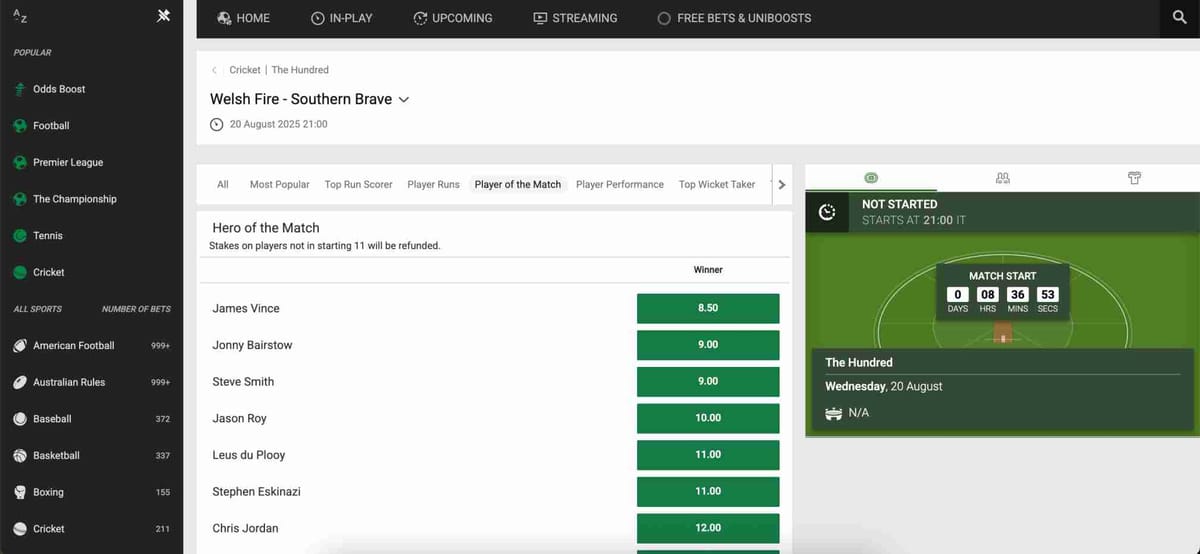This screenshot has height=554, width=1200.
Task: Select the Top Run Scorer tab
Action: pyautogui.click(x=359, y=185)
